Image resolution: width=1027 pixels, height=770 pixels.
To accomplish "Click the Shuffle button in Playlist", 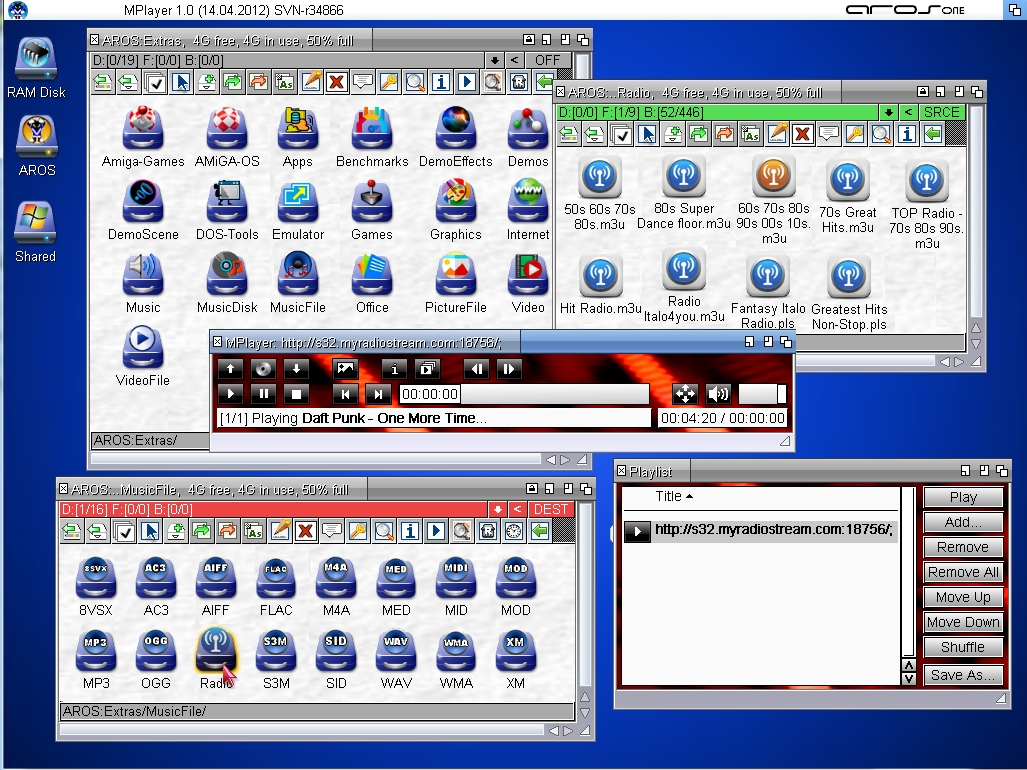I will 962,647.
